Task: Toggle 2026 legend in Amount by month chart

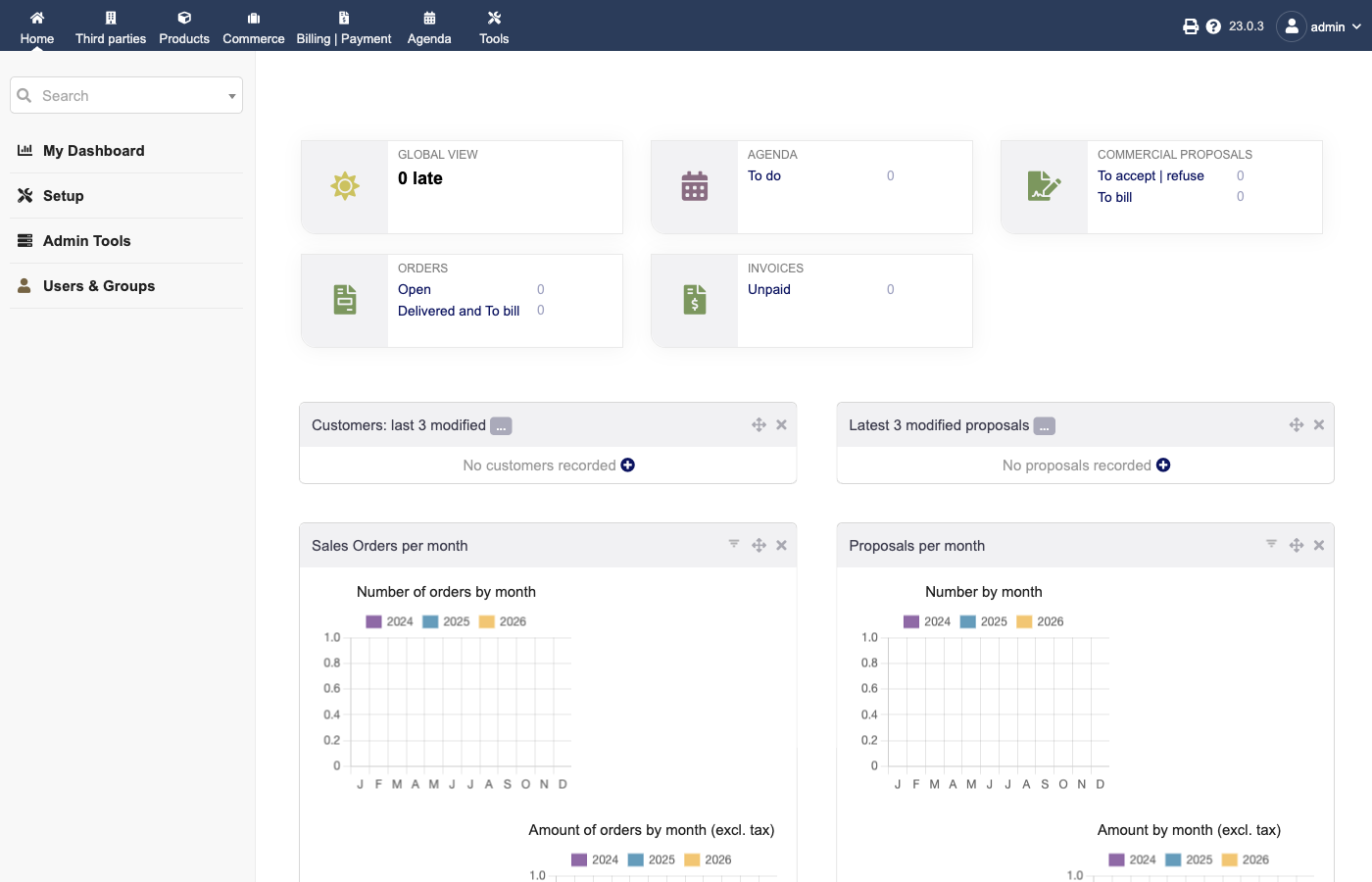Action: click(x=1246, y=859)
